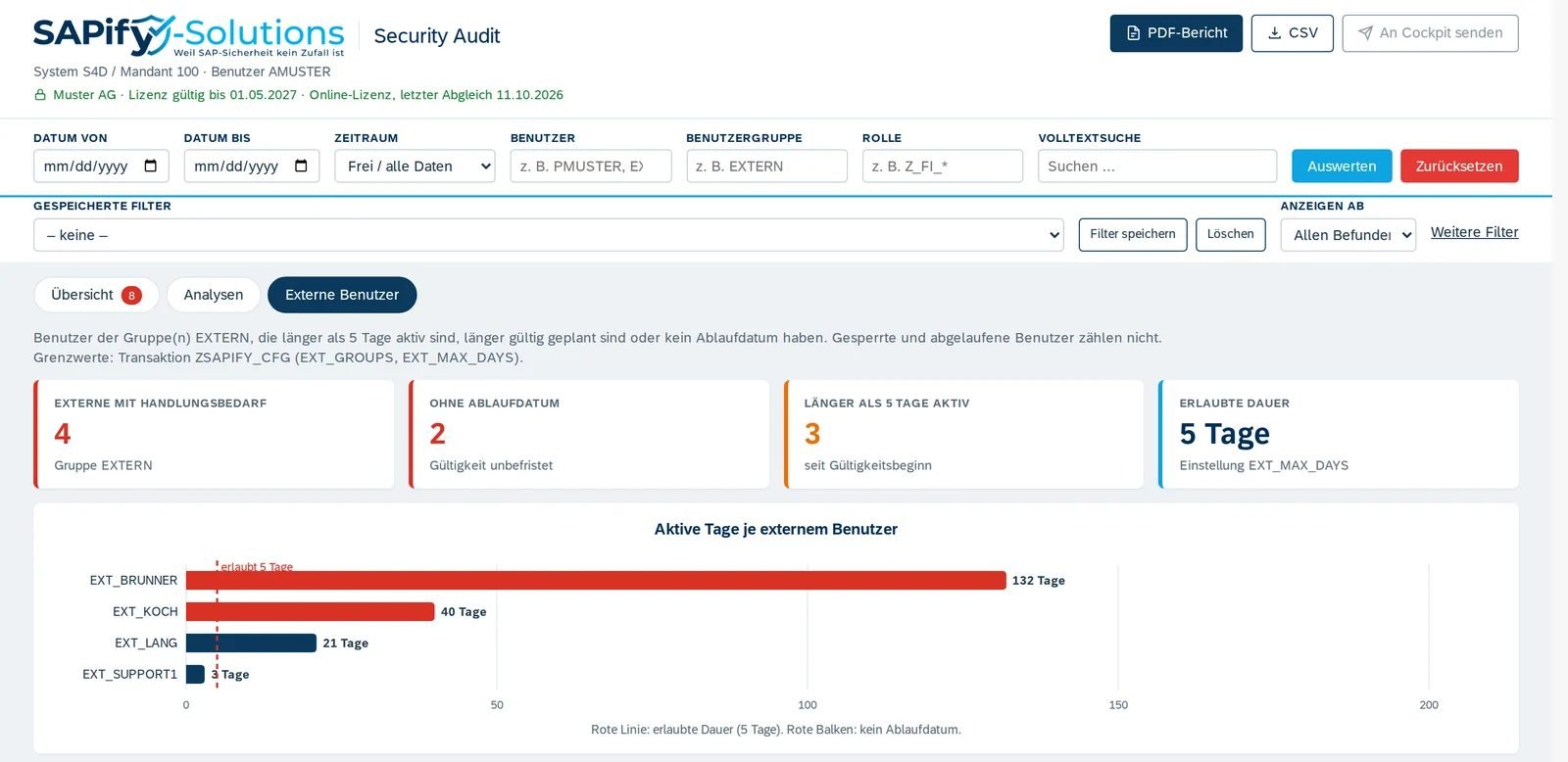Click the "21 Tage" bar label
This screenshot has width=1568, height=762.
(346, 643)
